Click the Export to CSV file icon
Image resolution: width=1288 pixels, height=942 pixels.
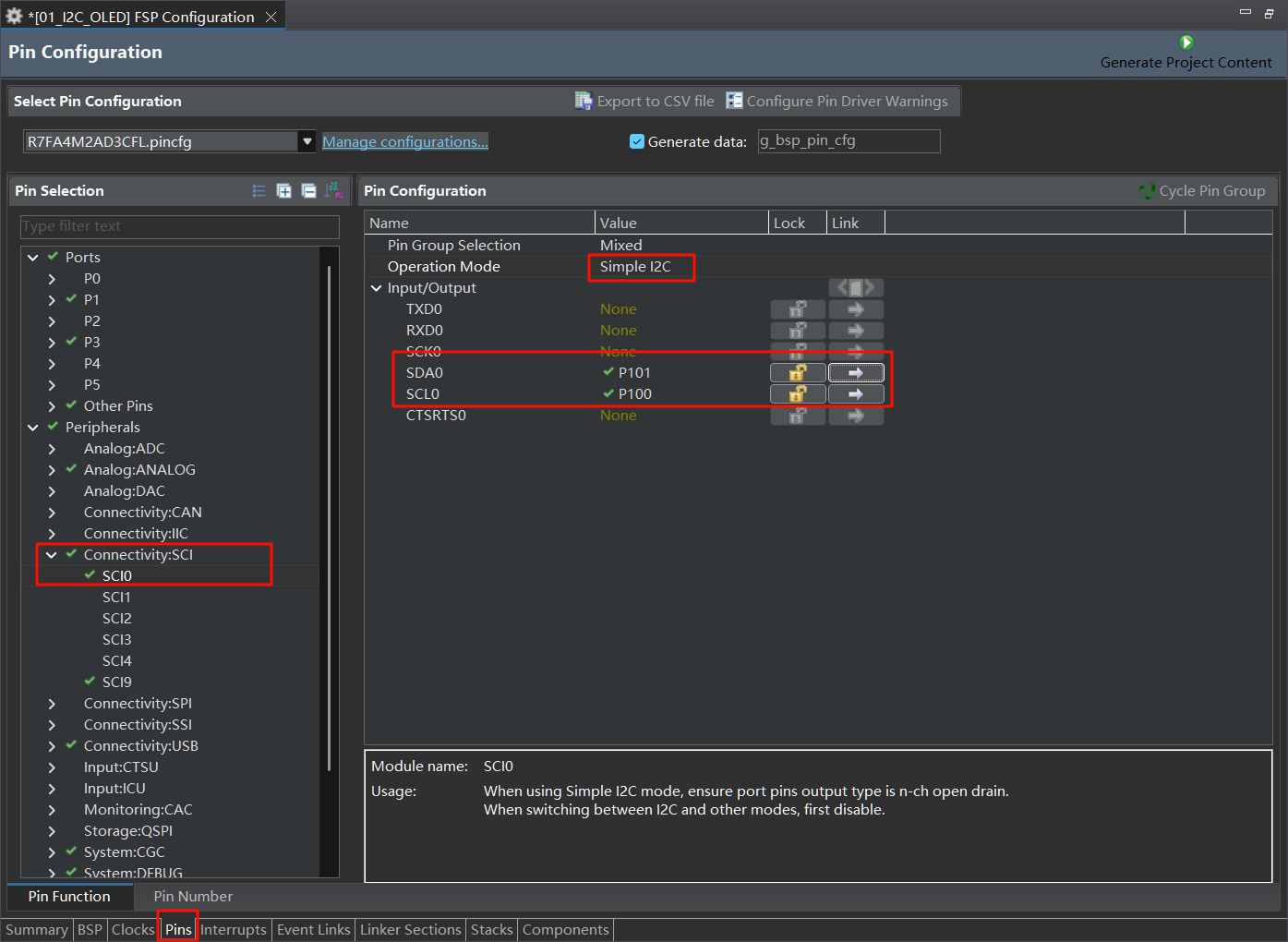[584, 101]
